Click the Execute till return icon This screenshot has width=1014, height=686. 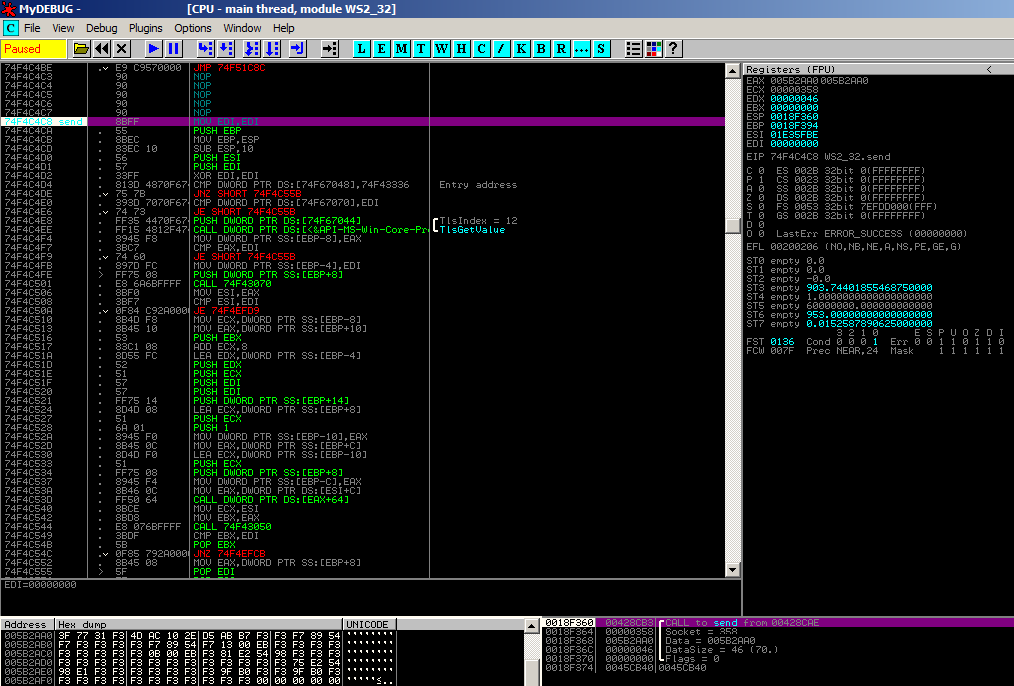297,48
